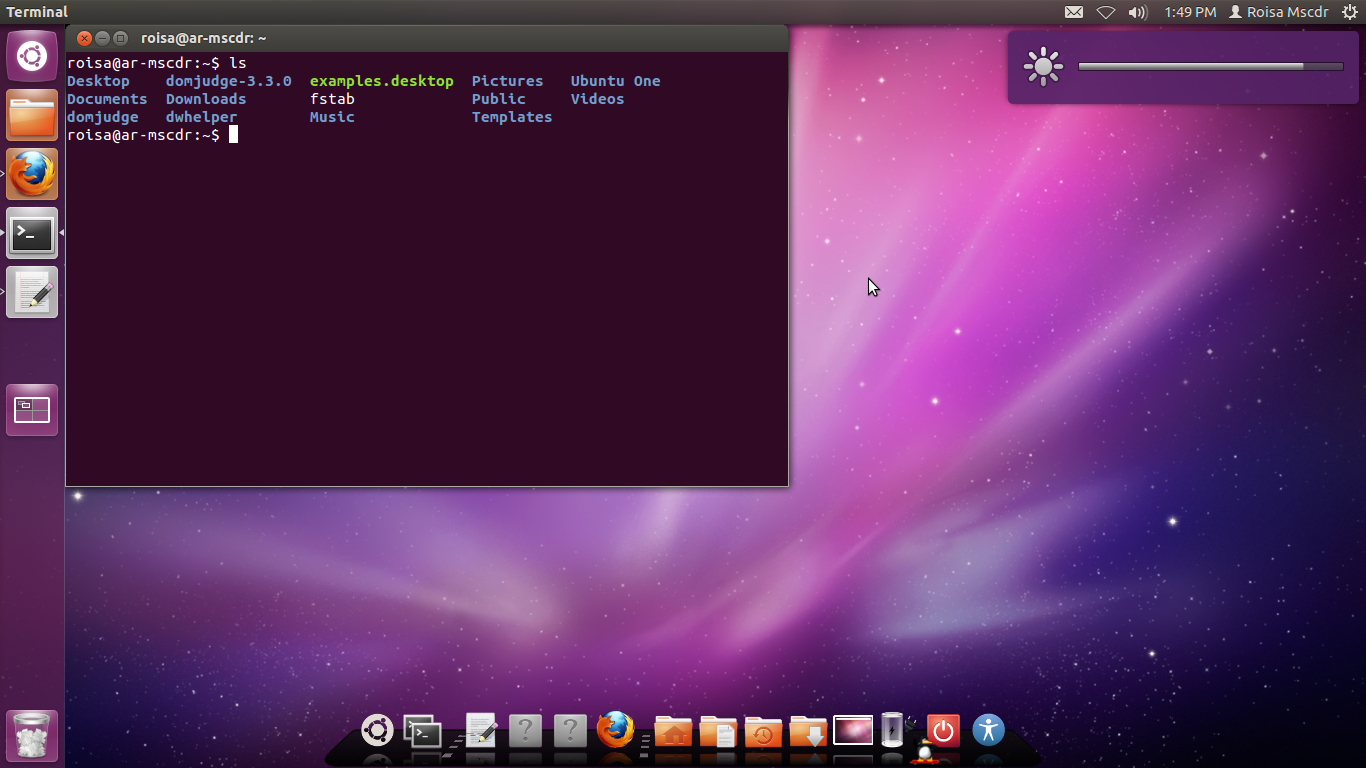The height and width of the screenshot is (768, 1366).
Task: Adjust the brightness slider in the overlay
Action: (1210, 66)
